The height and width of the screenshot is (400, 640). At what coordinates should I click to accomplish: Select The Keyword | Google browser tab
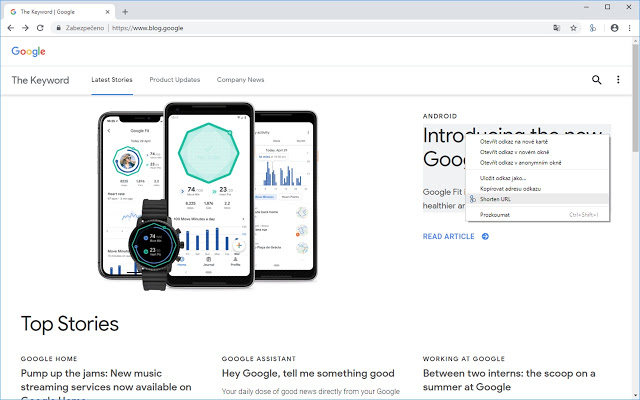tap(59, 12)
